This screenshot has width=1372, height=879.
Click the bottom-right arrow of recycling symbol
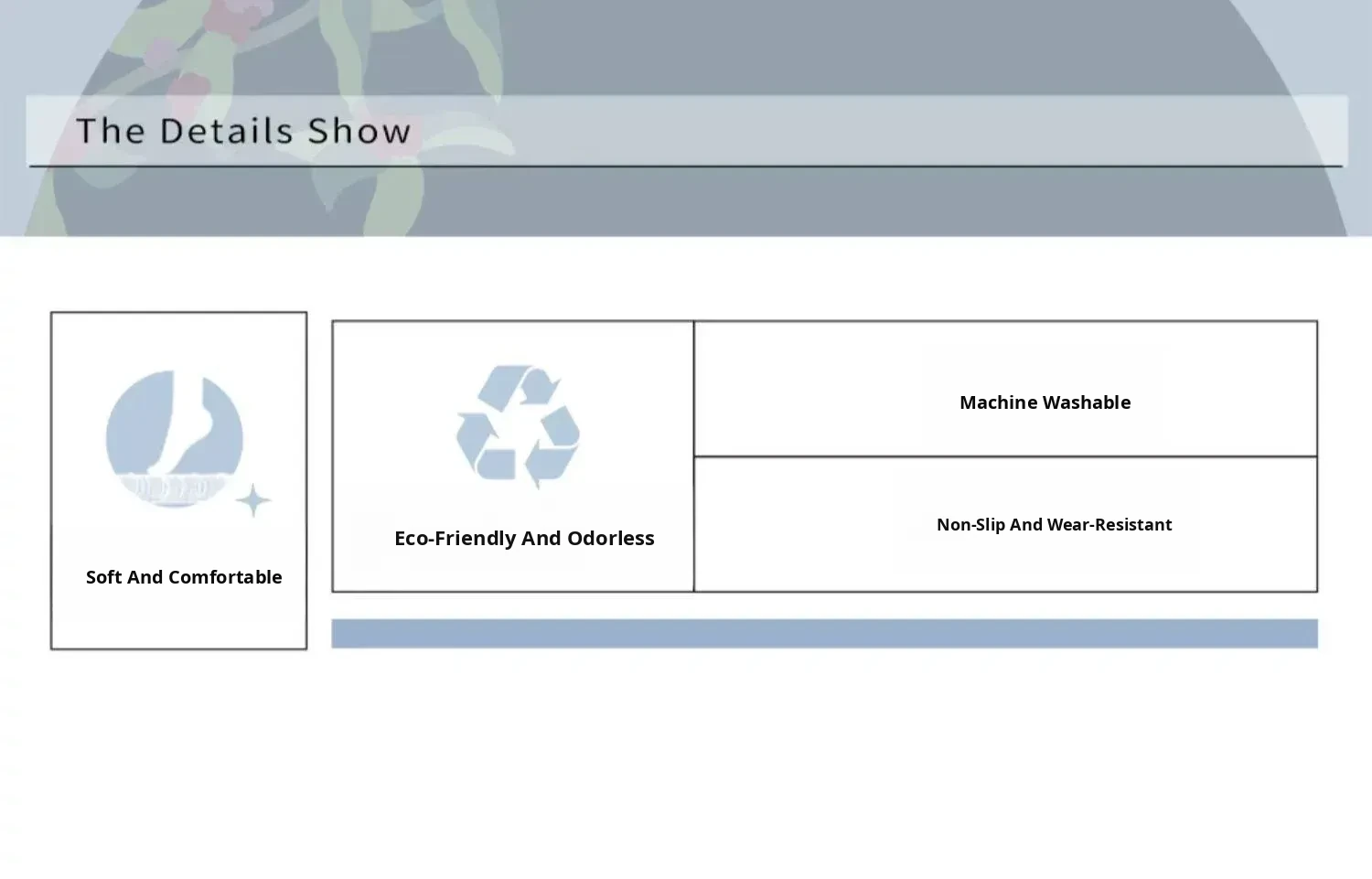(x=555, y=448)
